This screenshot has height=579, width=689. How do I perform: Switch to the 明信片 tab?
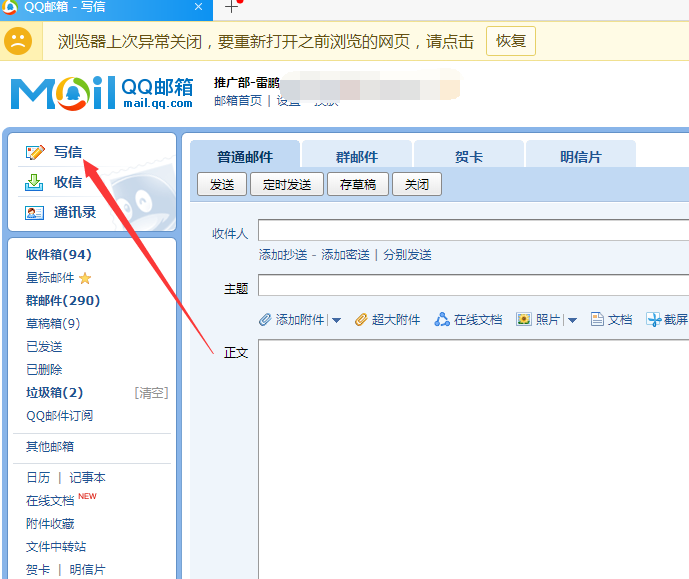coord(581,155)
